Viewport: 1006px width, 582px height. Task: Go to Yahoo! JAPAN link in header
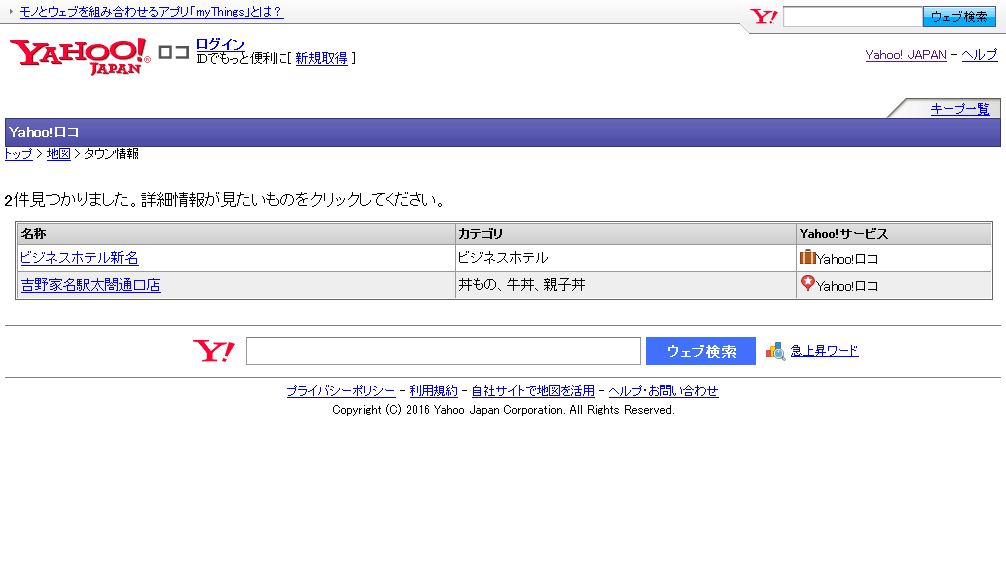(x=905, y=55)
